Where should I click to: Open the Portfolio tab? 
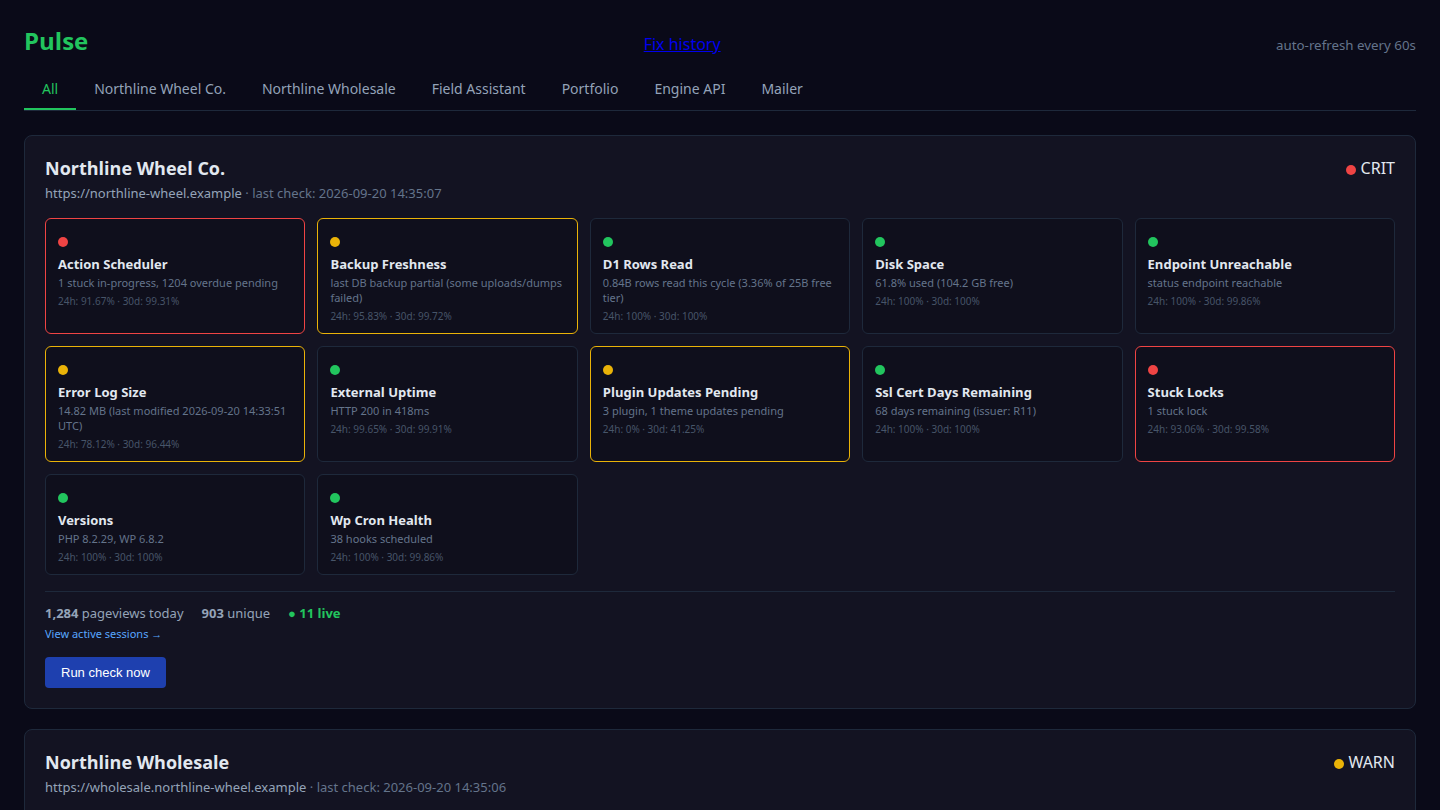tap(590, 89)
